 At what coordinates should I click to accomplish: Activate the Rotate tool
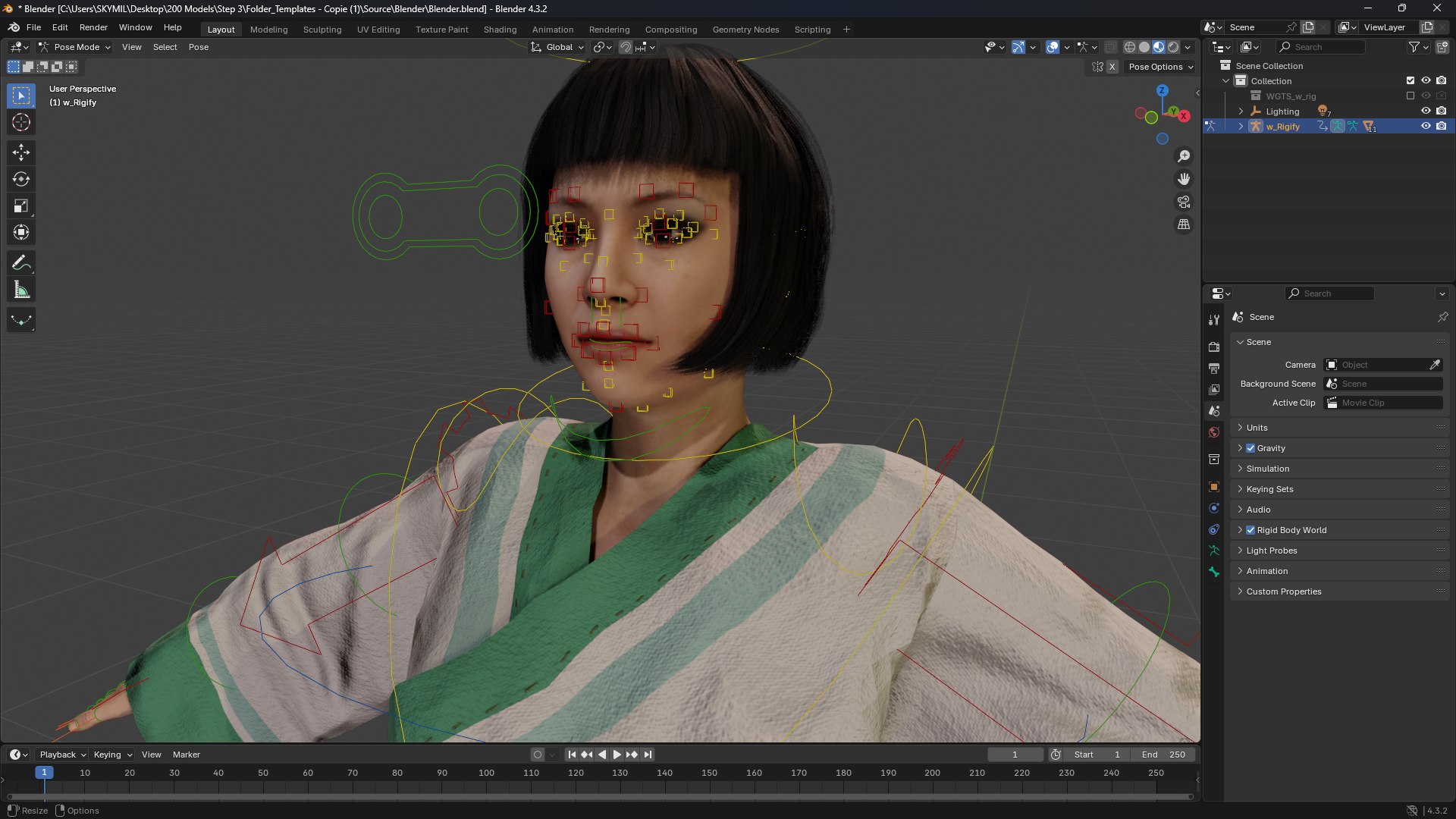pyautogui.click(x=21, y=180)
